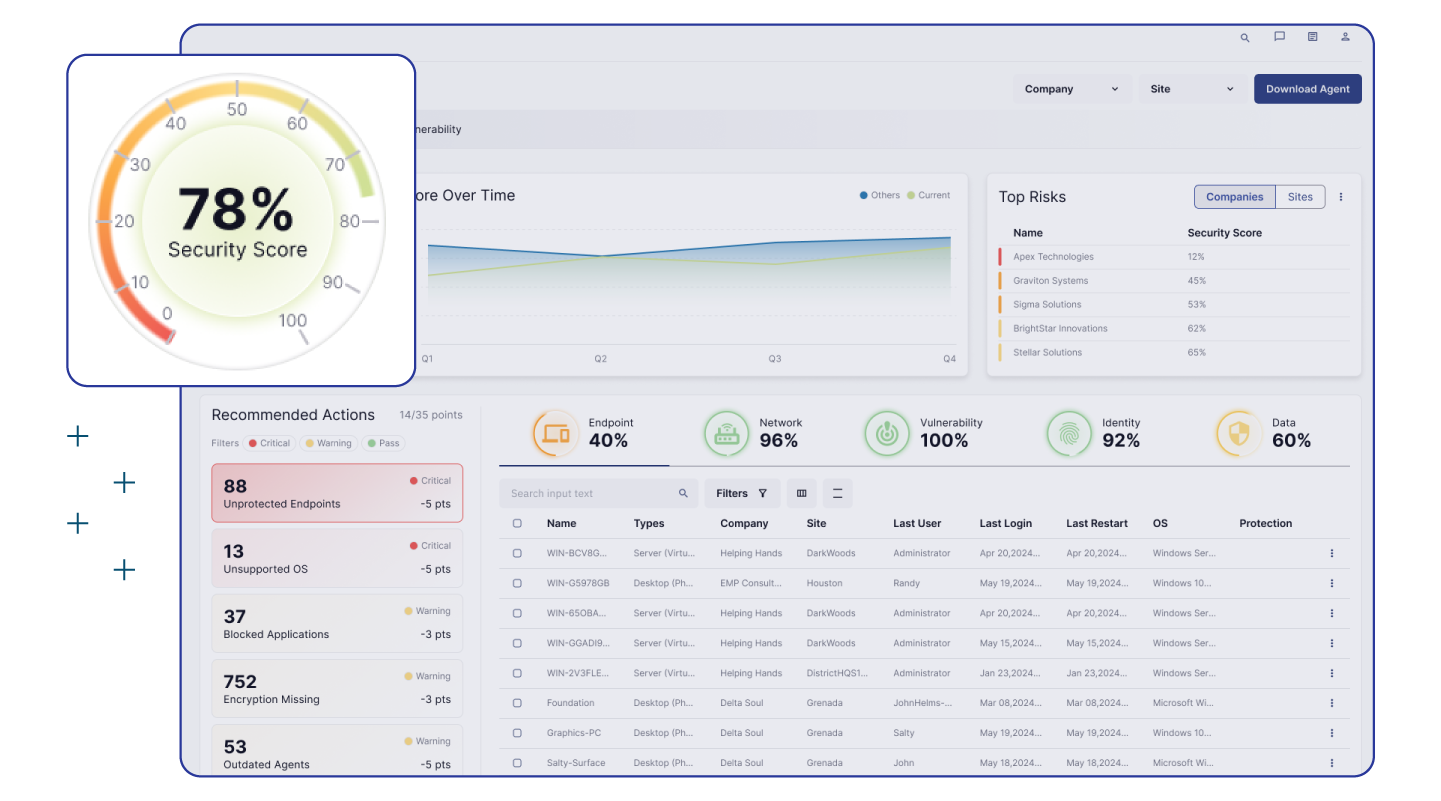Expand the Company dropdown
The height and width of the screenshot is (801, 1441).
coord(1072,89)
